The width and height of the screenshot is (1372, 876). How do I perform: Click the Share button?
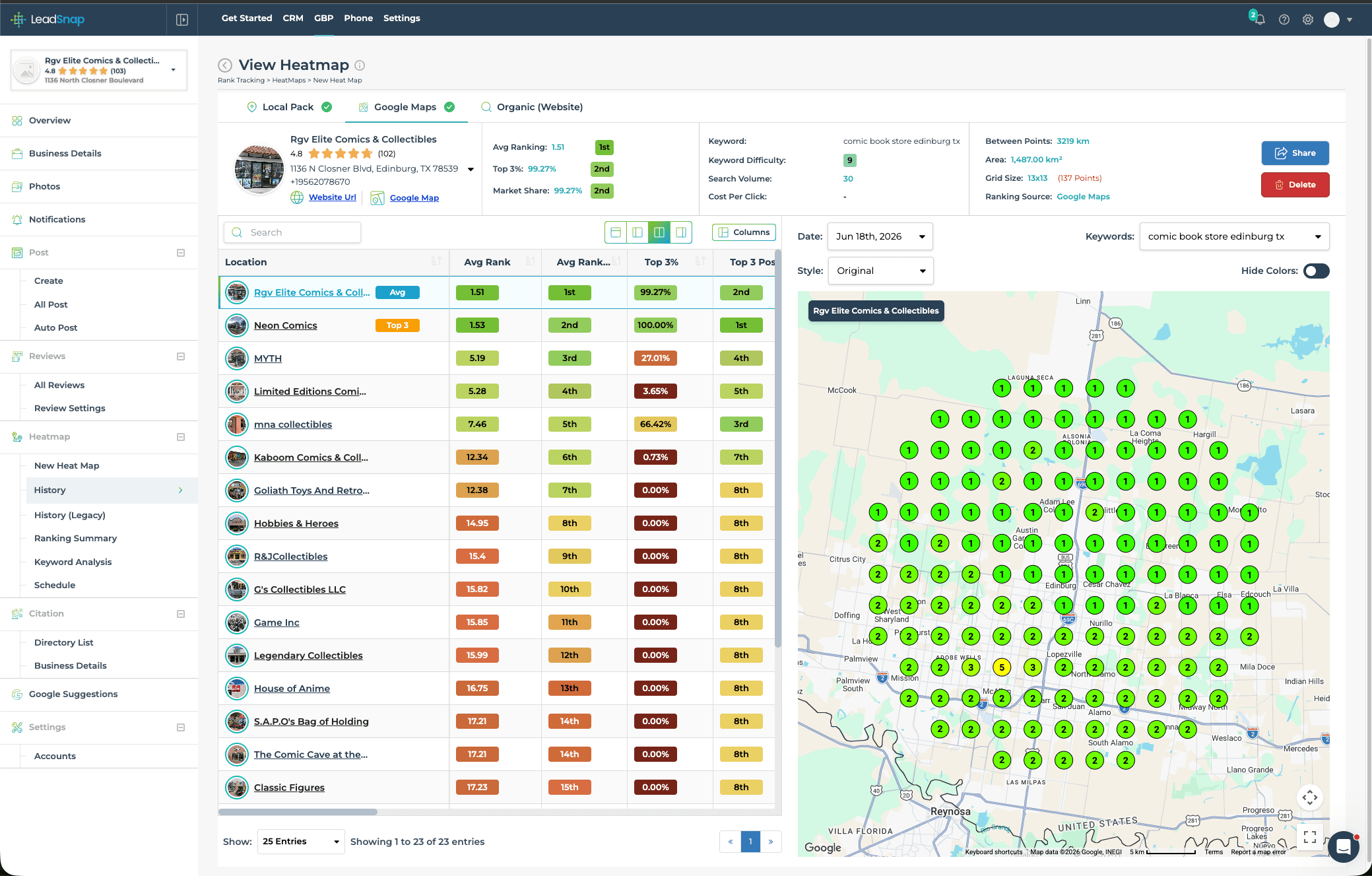coord(1295,153)
